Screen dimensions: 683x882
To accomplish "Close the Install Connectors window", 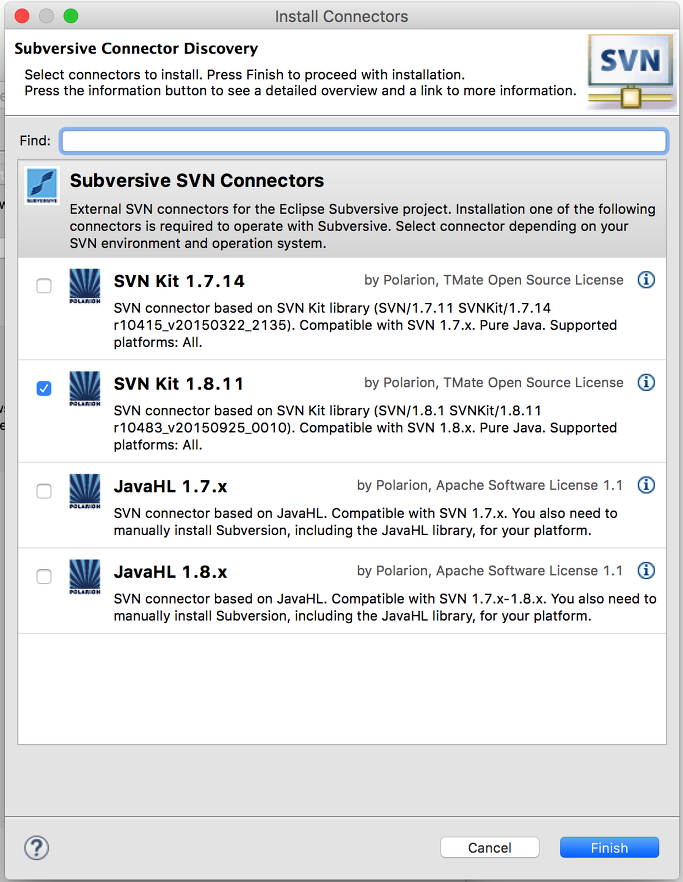I will pos(21,16).
